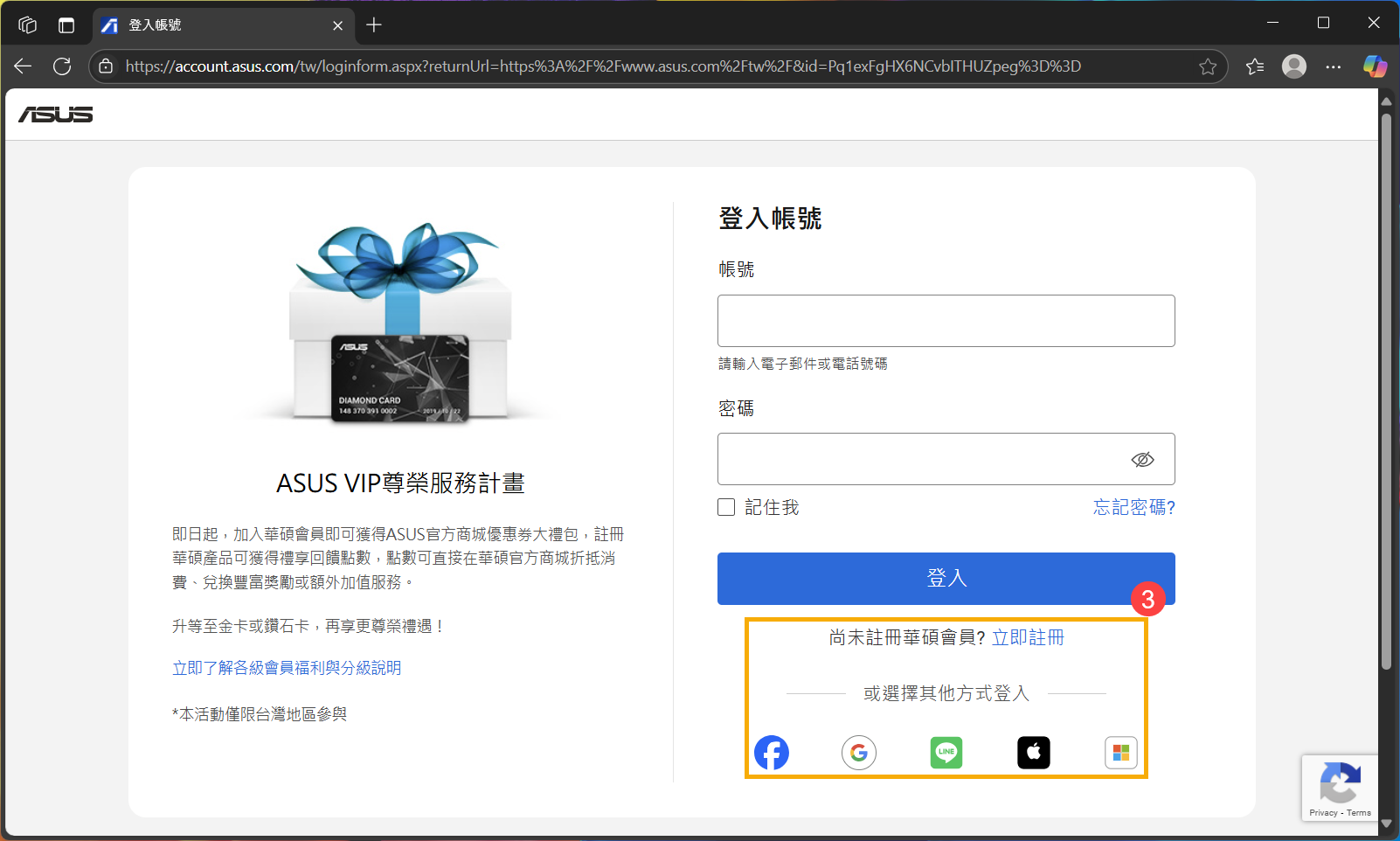
Task: Open the workspaces icon in title bar
Action: [x=28, y=25]
